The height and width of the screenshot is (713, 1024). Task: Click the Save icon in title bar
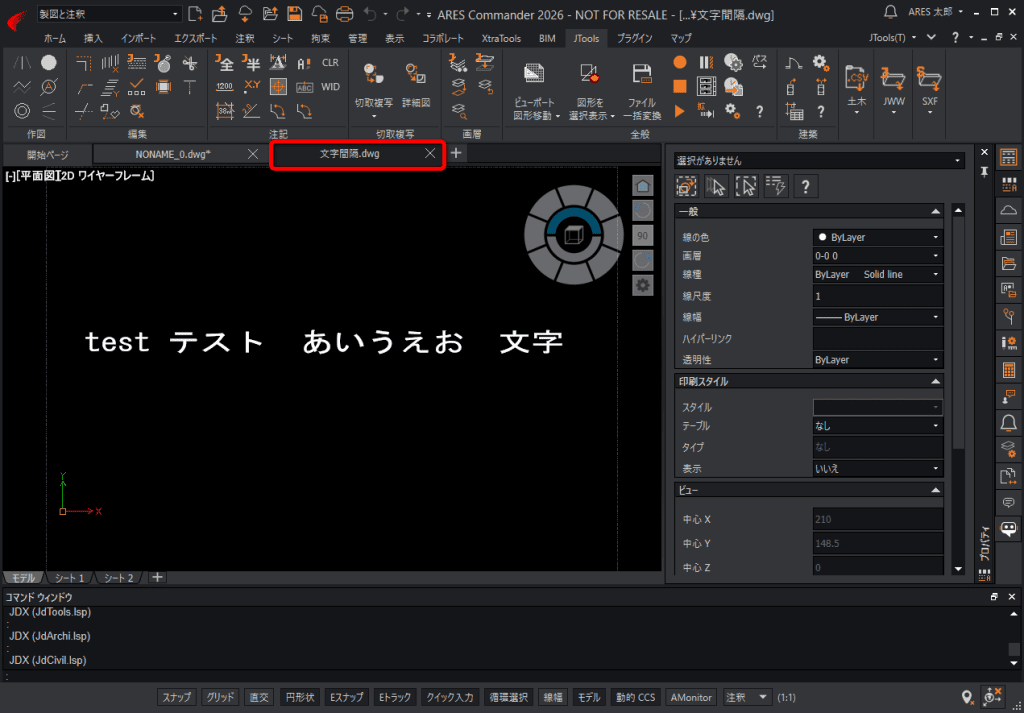(295, 14)
